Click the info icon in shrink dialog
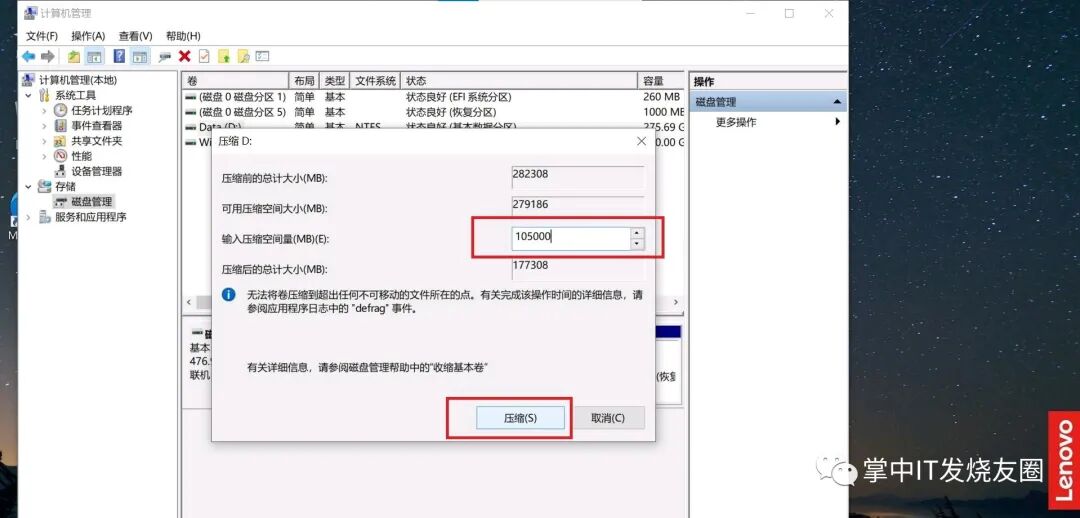 coord(229,295)
